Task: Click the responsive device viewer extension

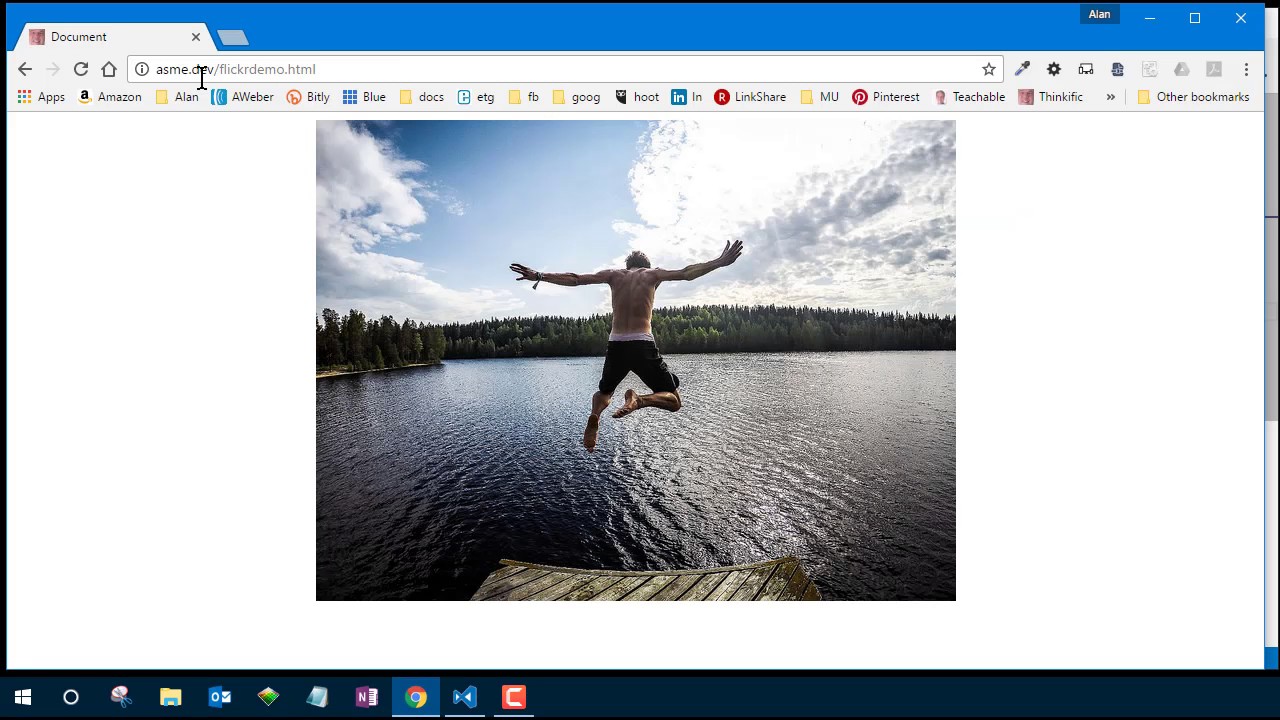Action: coord(1086,69)
